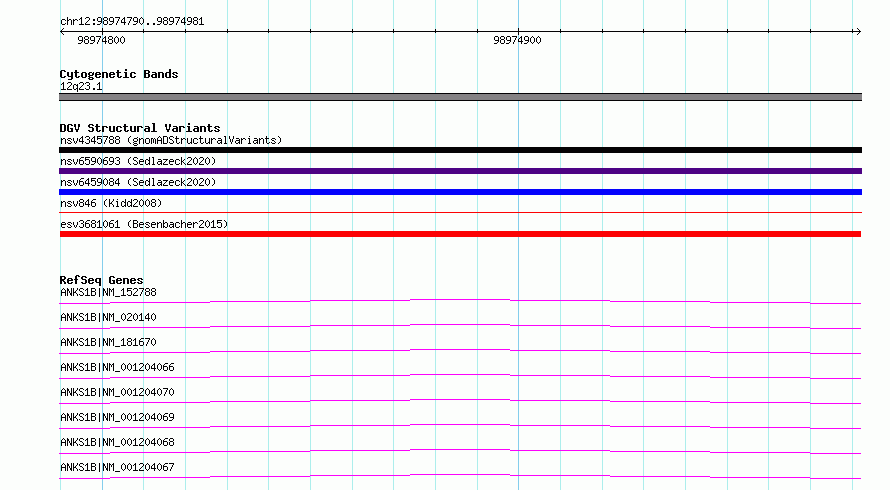The image size is (890, 490).
Task: Select the magenta intron line of NM_001204070
Action: (460, 400)
